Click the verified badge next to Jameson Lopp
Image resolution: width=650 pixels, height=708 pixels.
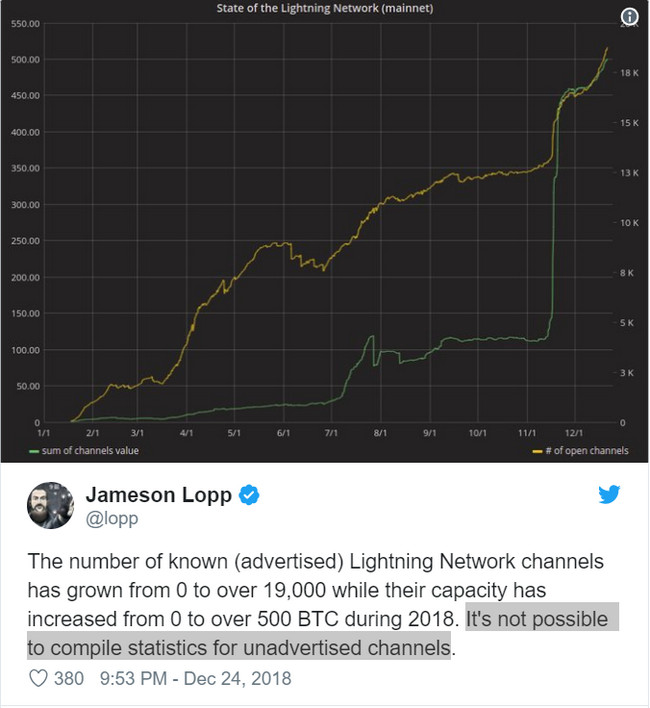(x=249, y=495)
